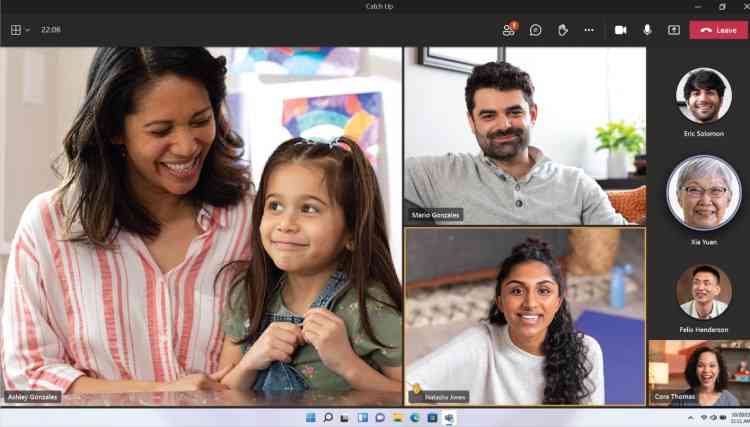Image resolution: width=750 pixels, height=427 pixels.
Task: Open Windows Search from taskbar
Action: 328,418
